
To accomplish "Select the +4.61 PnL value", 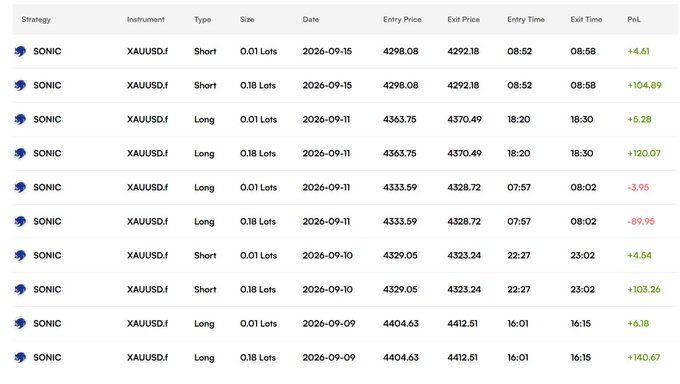I will [638, 51].
